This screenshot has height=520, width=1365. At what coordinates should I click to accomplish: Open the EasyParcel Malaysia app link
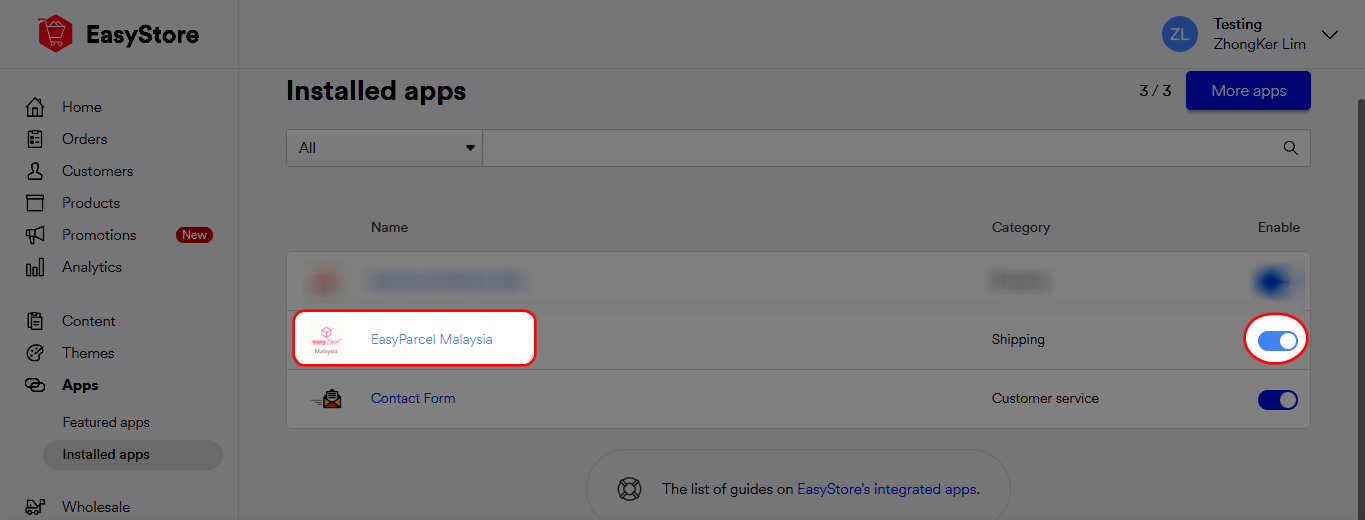pyautogui.click(x=432, y=339)
